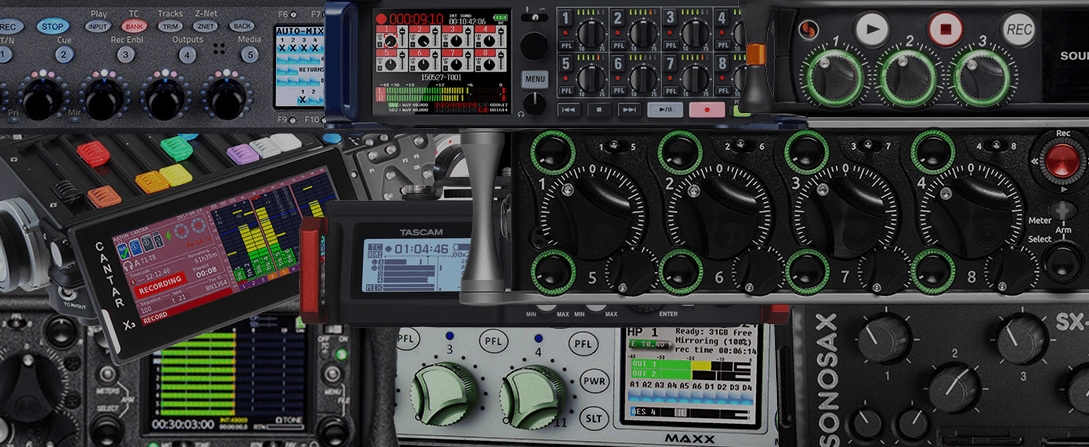Arm track 1 on the Zoom recorder
The image size is (1089, 447).
coord(567,19)
